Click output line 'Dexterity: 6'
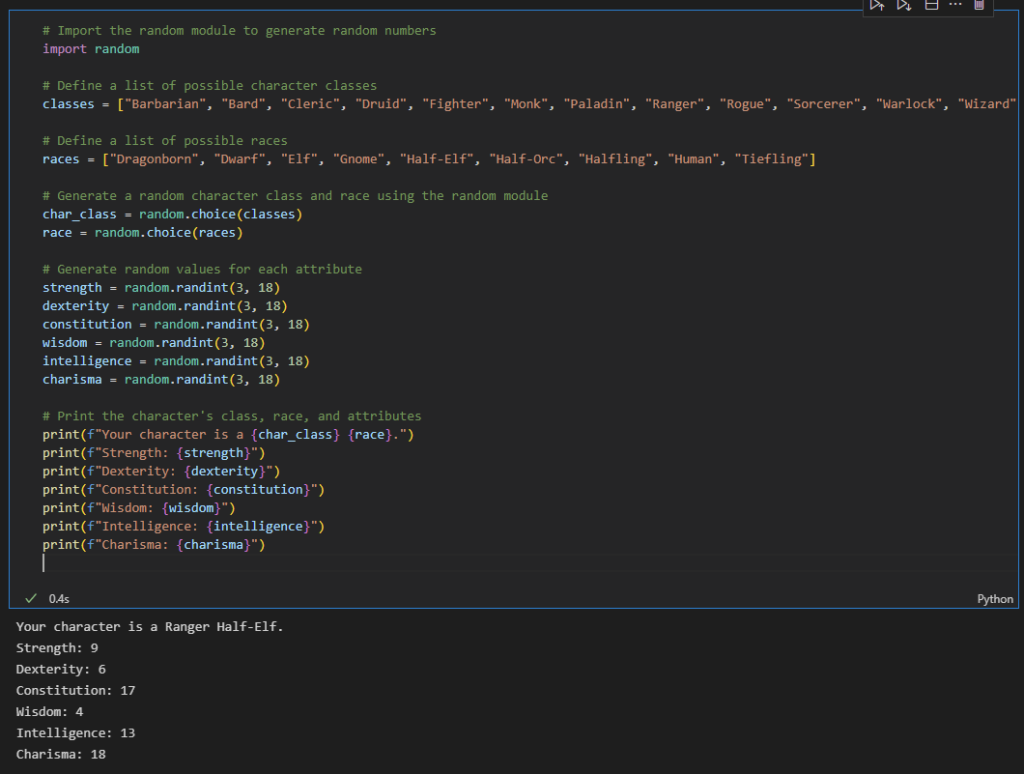The height and width of the screenshot is (774, 1024). 61,669
